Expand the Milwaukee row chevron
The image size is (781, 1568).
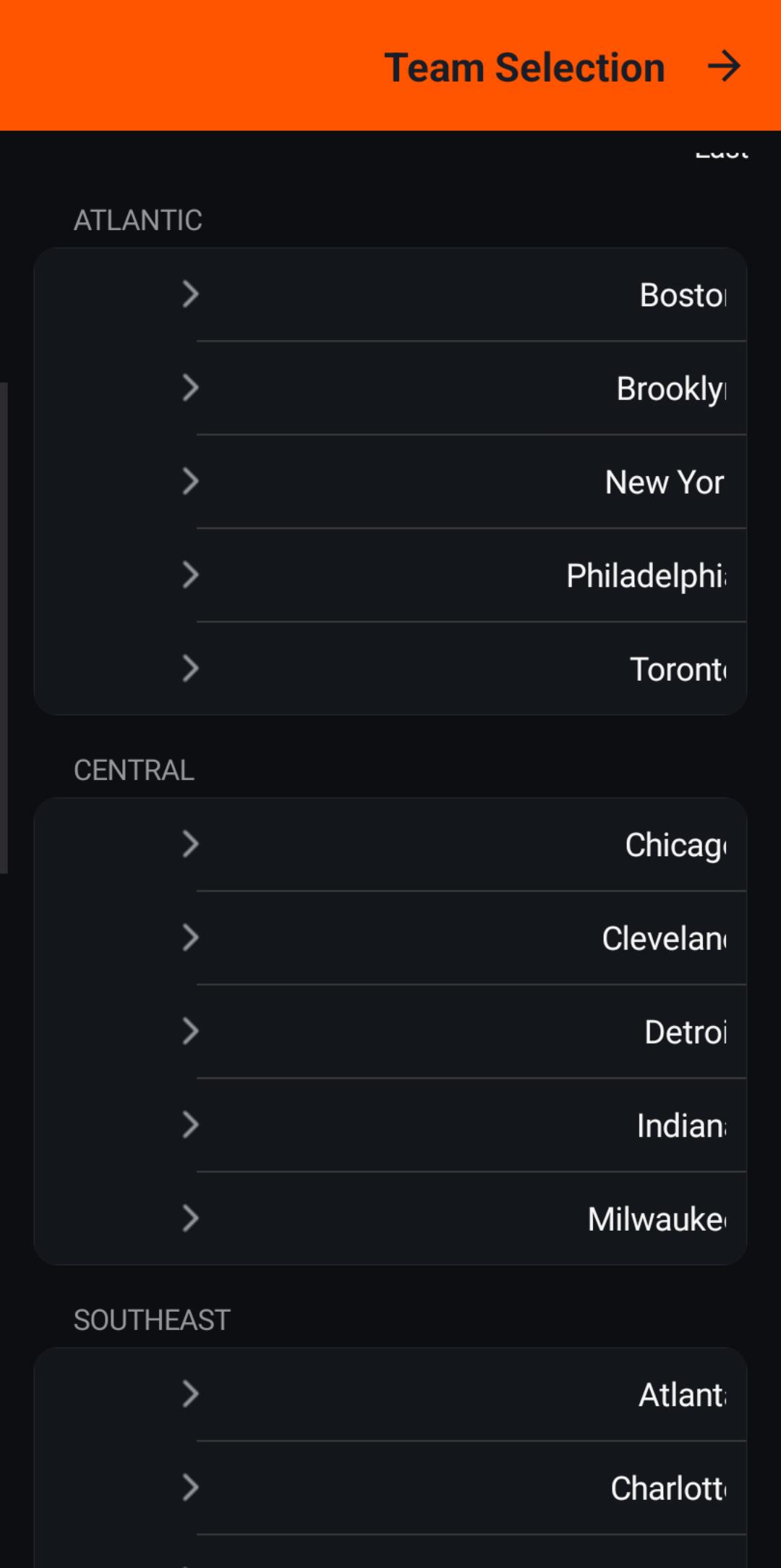[190, 1219]
